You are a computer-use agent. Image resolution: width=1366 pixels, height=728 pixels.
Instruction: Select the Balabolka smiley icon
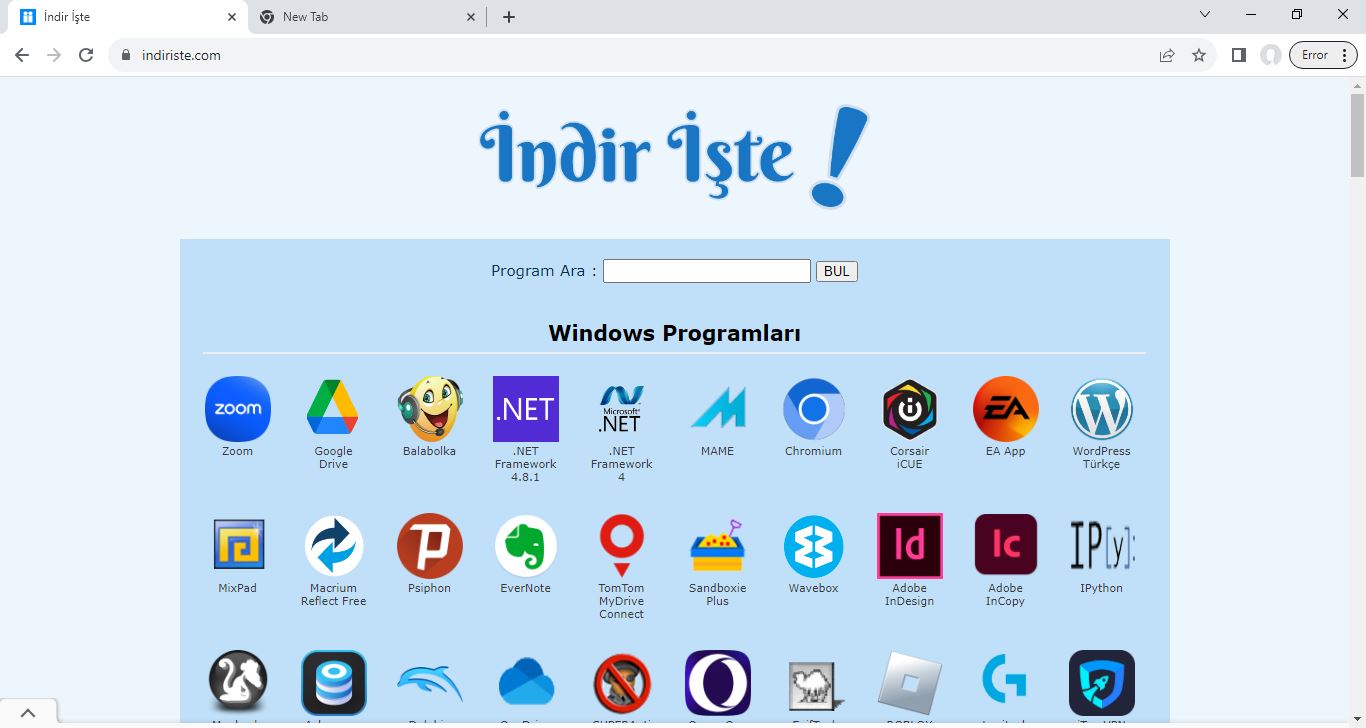429,409
